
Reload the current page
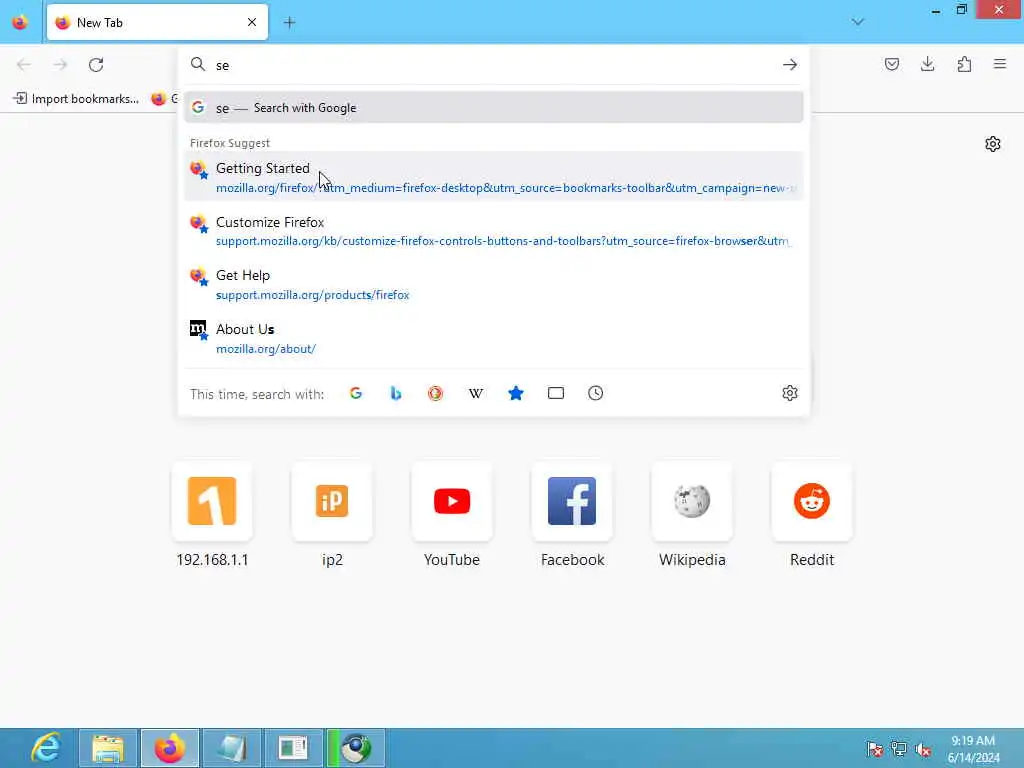pyautogui.click(x=96, y=65)
